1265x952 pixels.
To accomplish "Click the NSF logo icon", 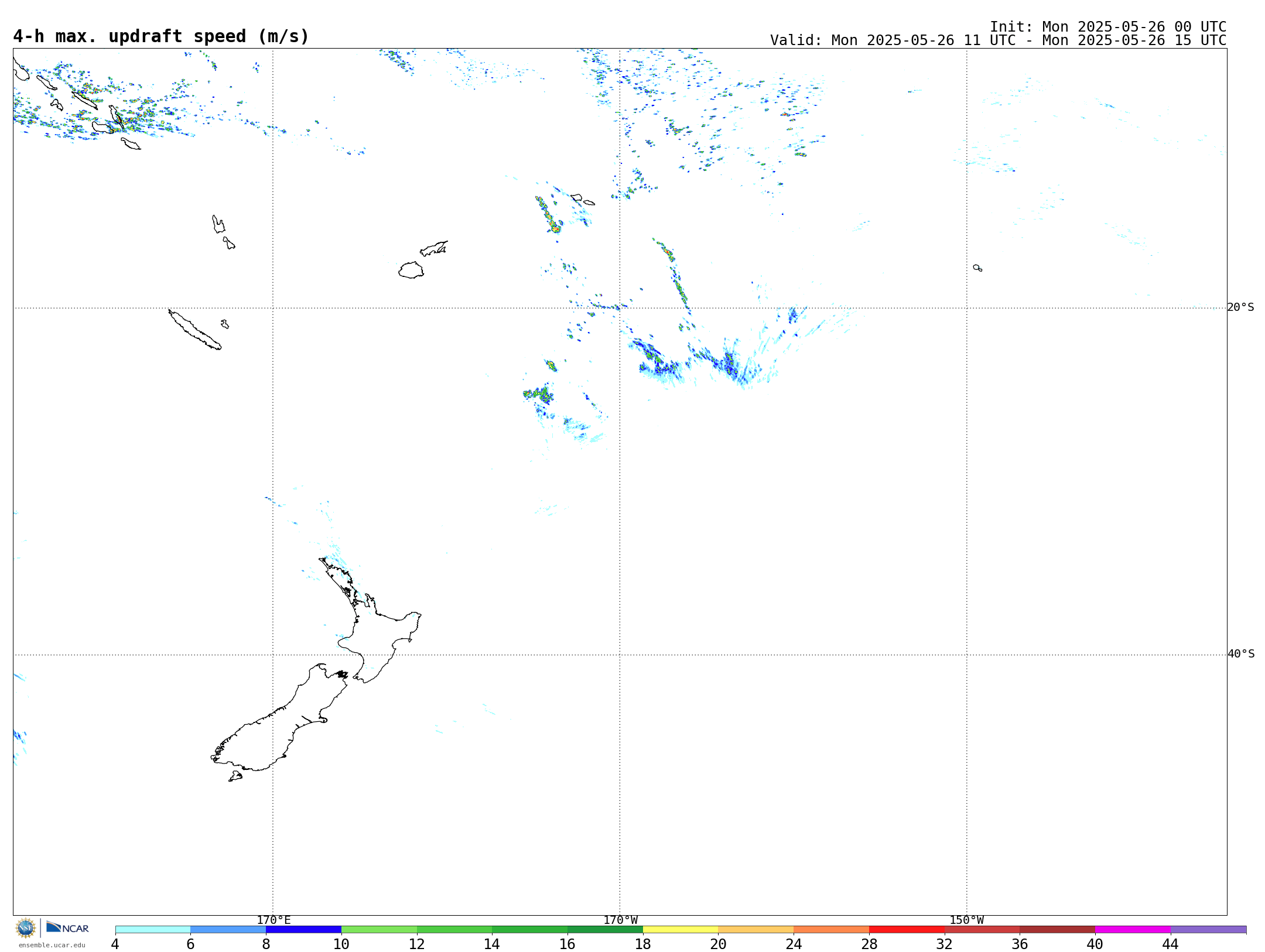I will (25, 928).
